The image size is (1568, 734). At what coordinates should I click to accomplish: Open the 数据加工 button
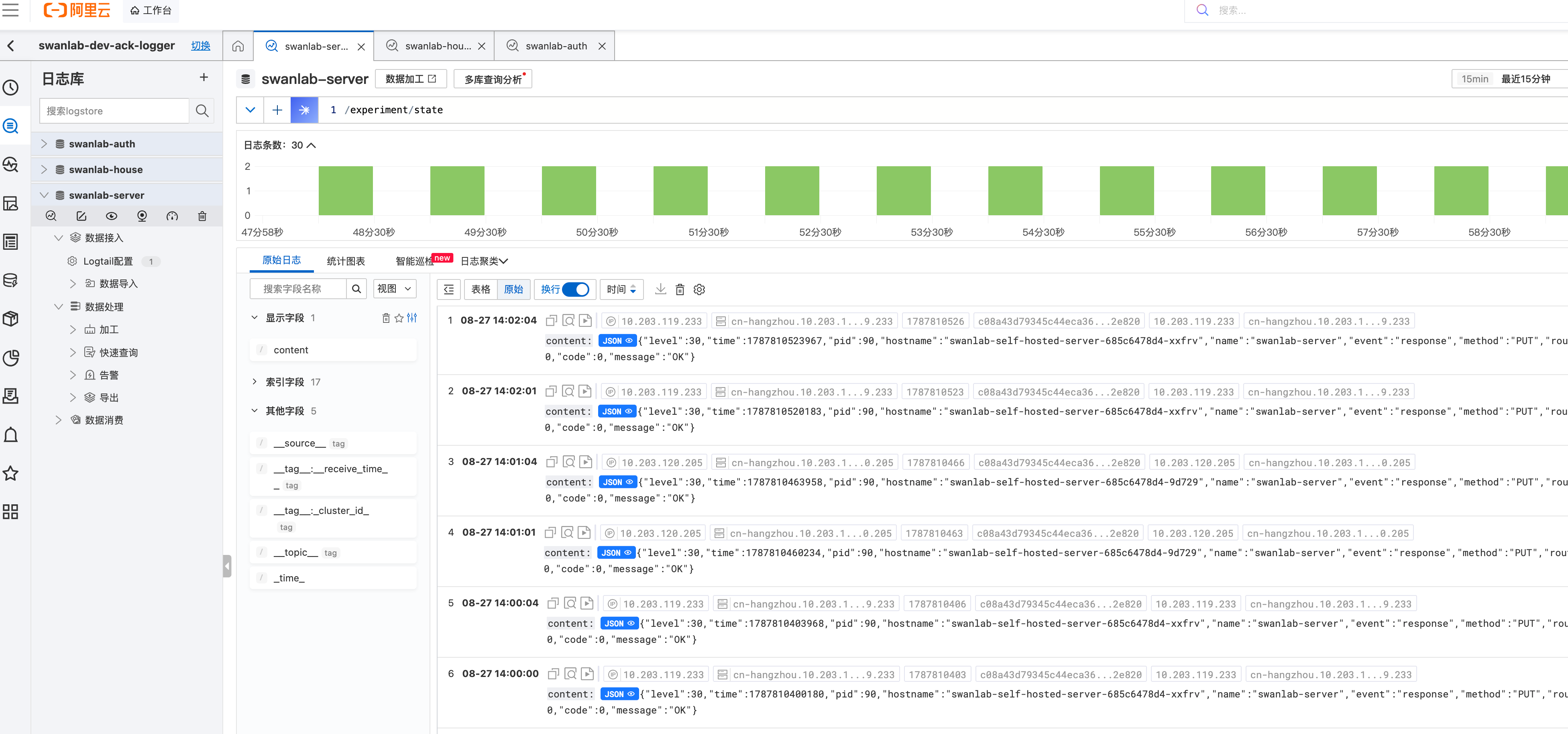pyautogui.click(x=411, y=79)
